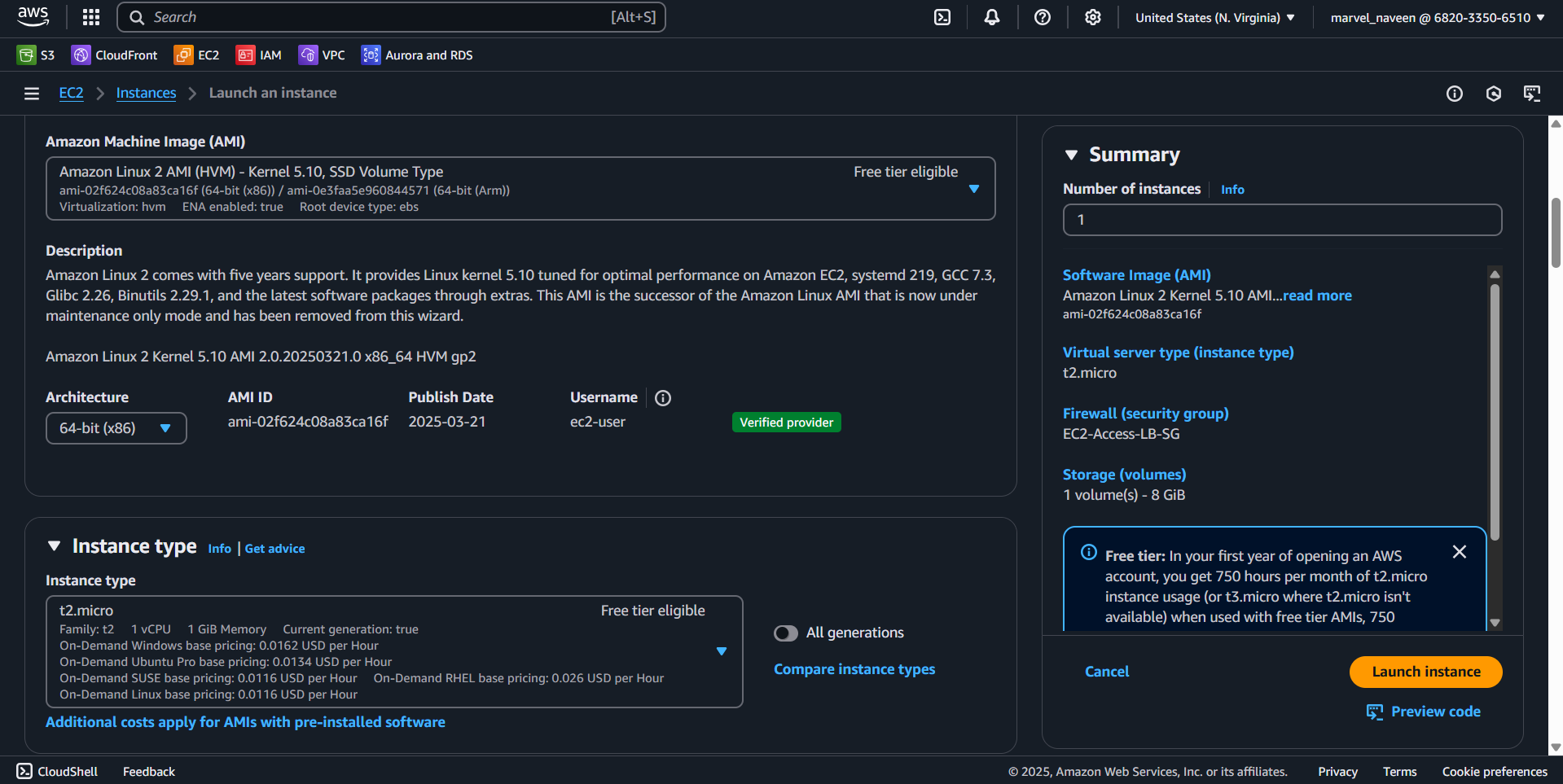Open Storage (volumes) link
This screenshot has height=784, width=1563.
tap(1124, 475)
